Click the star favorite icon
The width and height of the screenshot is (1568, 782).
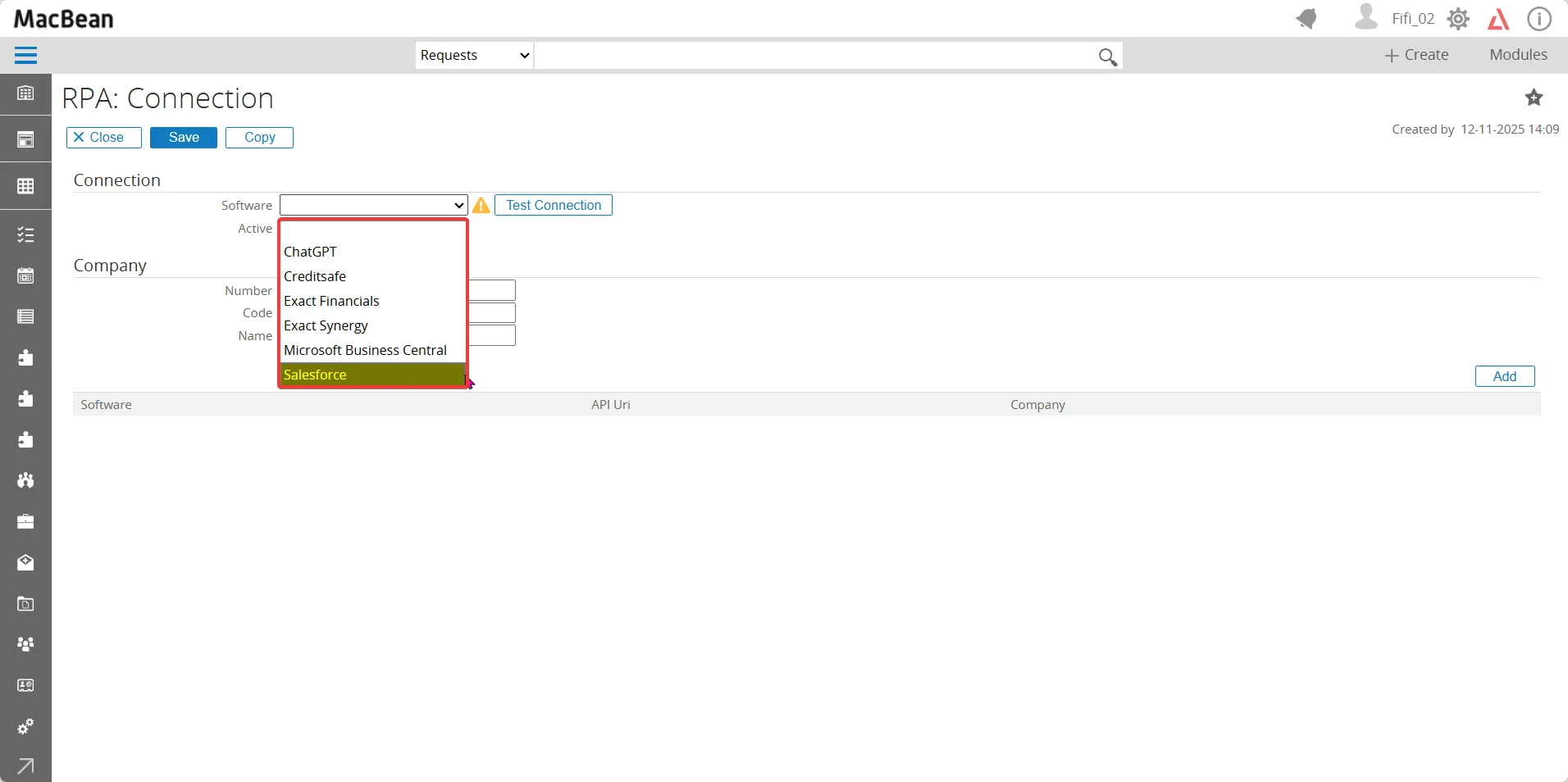click(1534, 98)
